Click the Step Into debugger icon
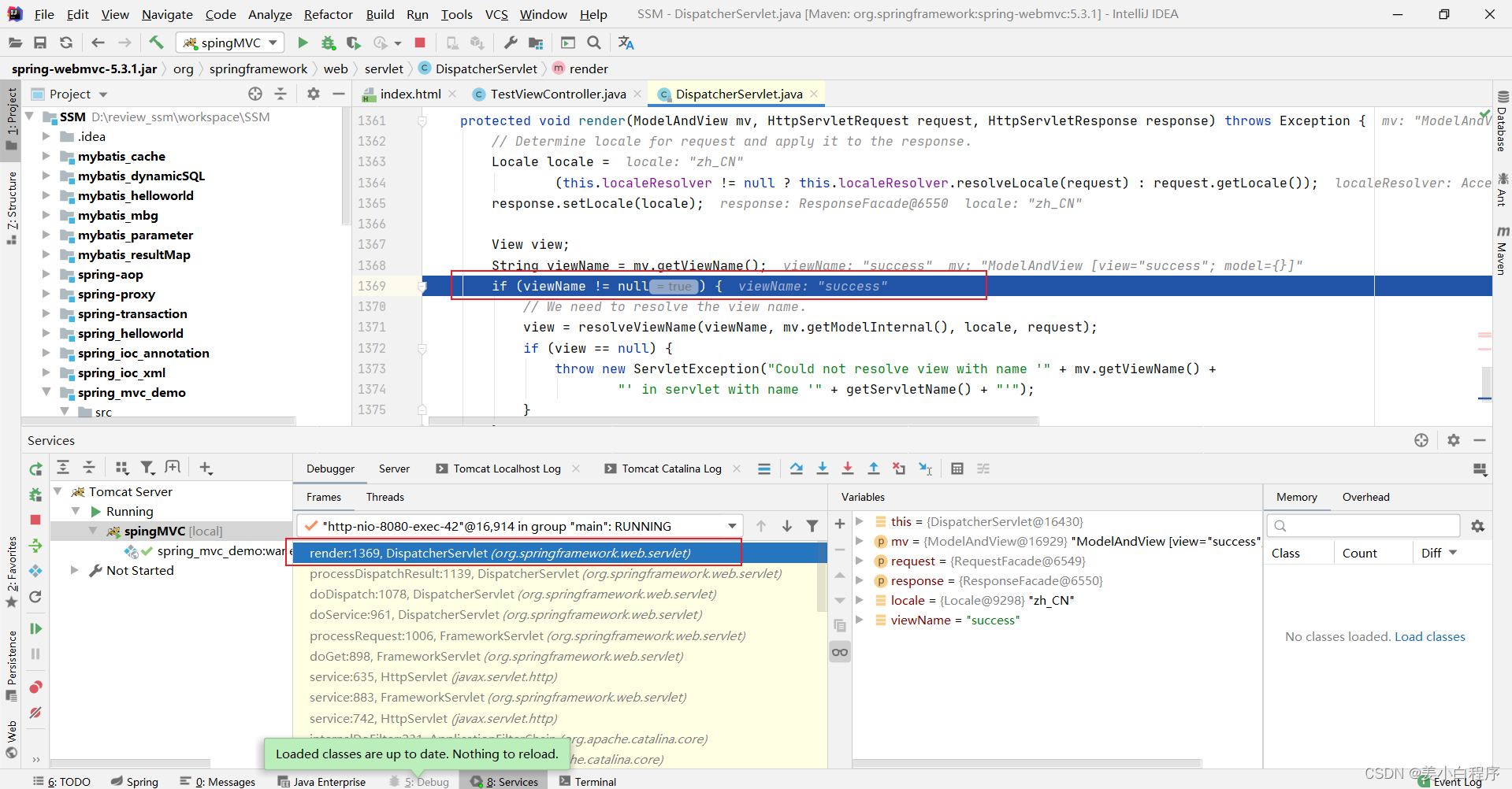Viewport: 1512px width, 789px height. [822, 469]
